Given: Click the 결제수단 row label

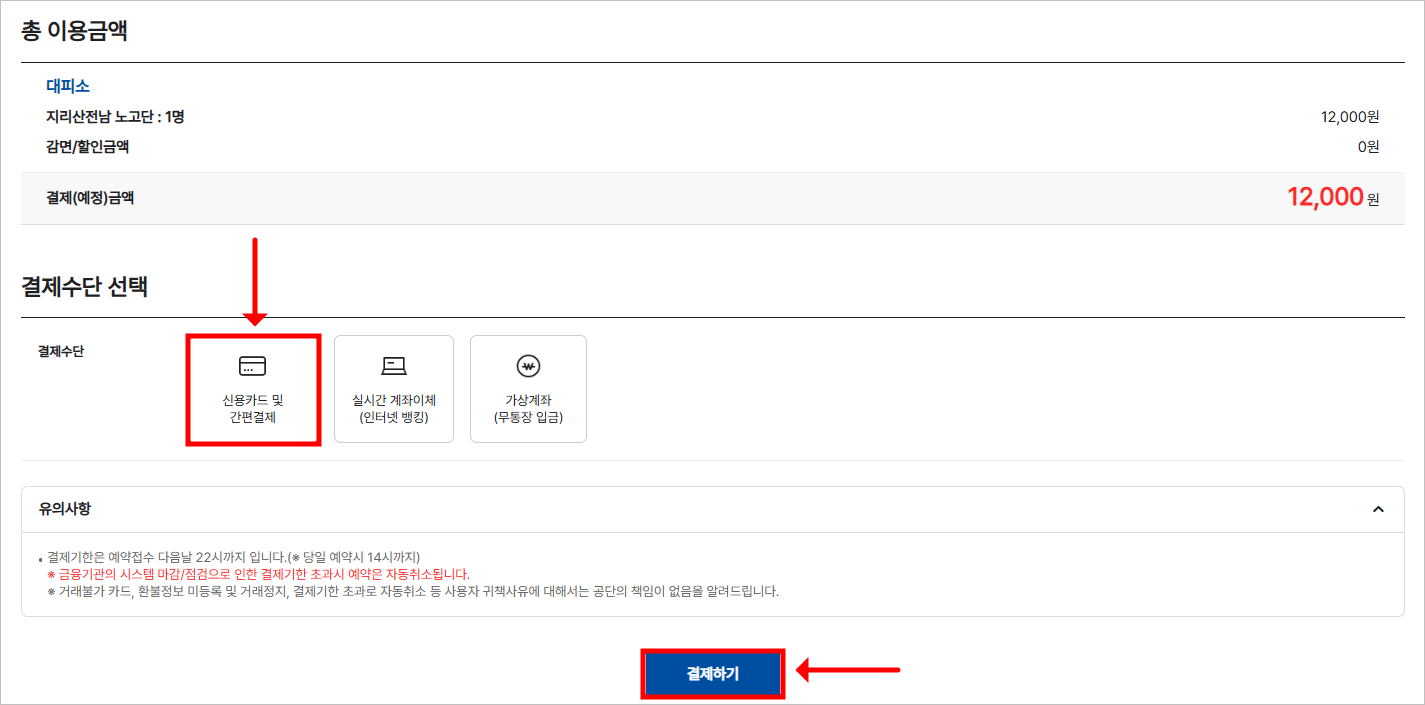Looking at the screenshot, I should point(61,351).
